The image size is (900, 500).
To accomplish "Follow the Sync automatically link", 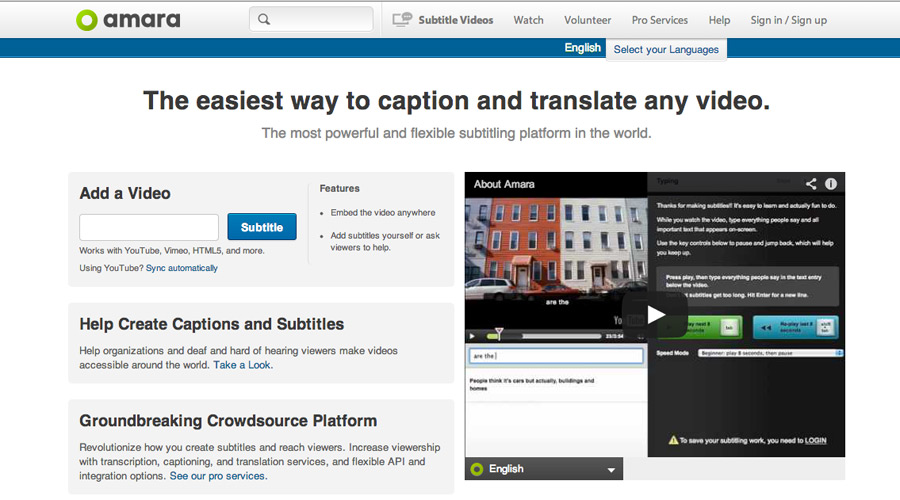I will click(181, 268).
